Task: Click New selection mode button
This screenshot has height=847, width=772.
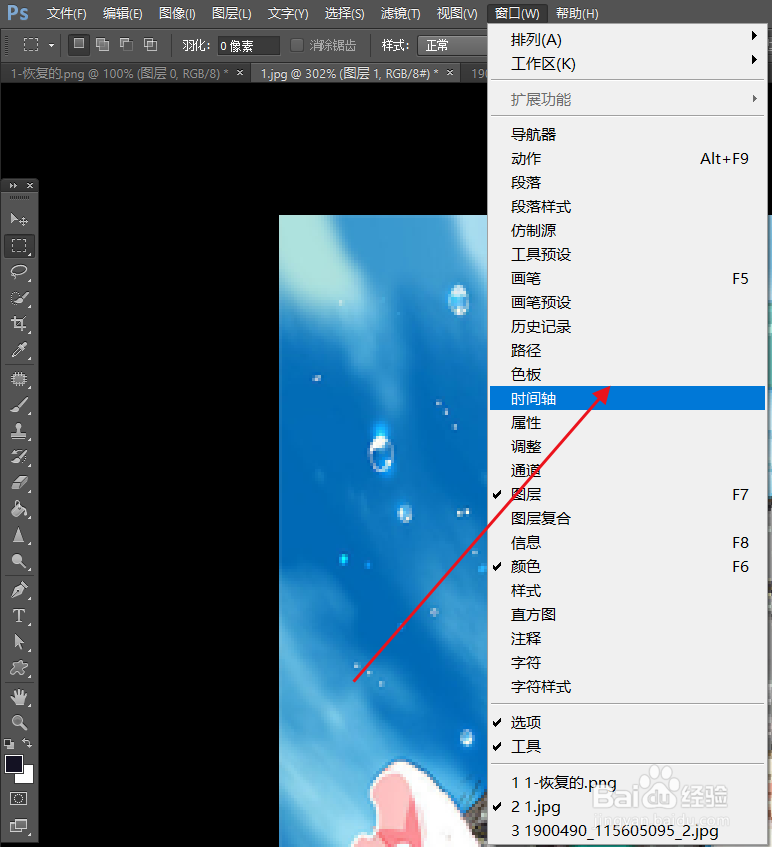Action: click(79, 44)
